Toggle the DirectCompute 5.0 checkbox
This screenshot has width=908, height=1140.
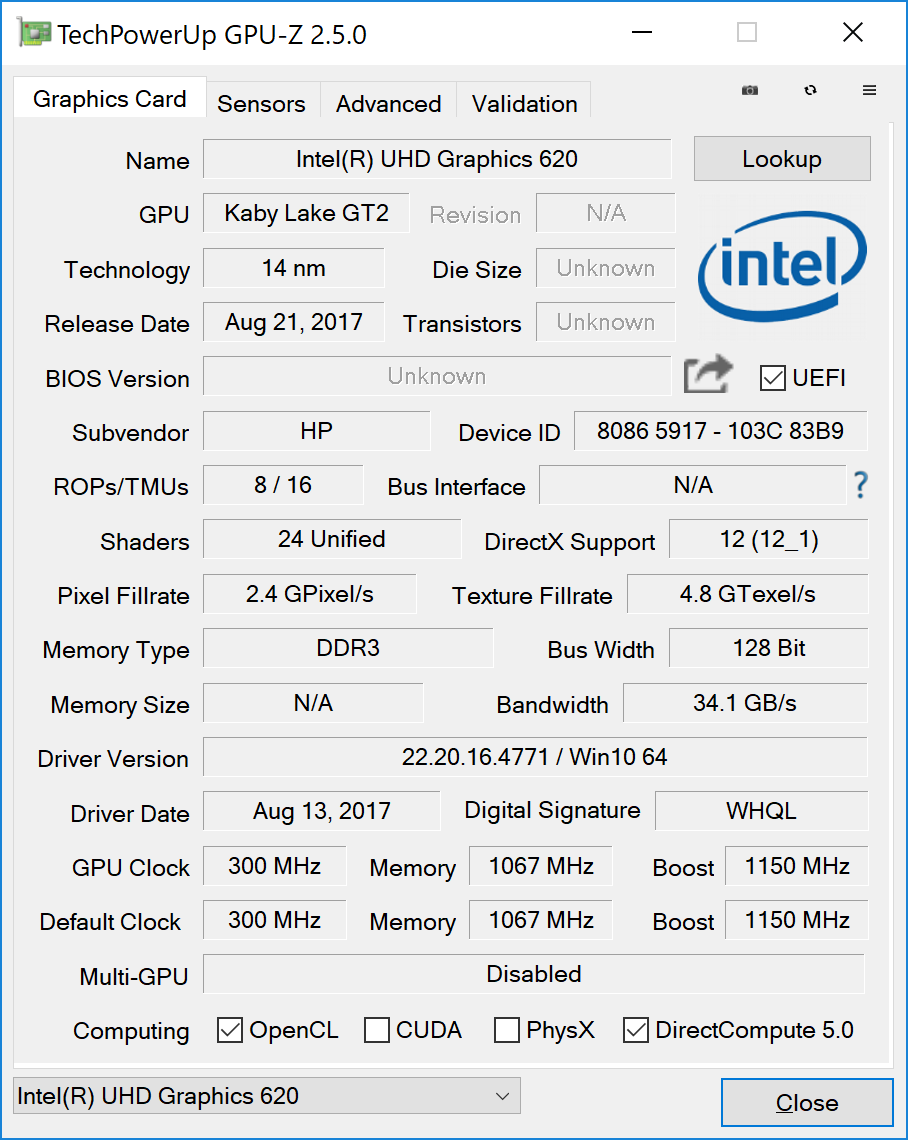[636, 1030]
